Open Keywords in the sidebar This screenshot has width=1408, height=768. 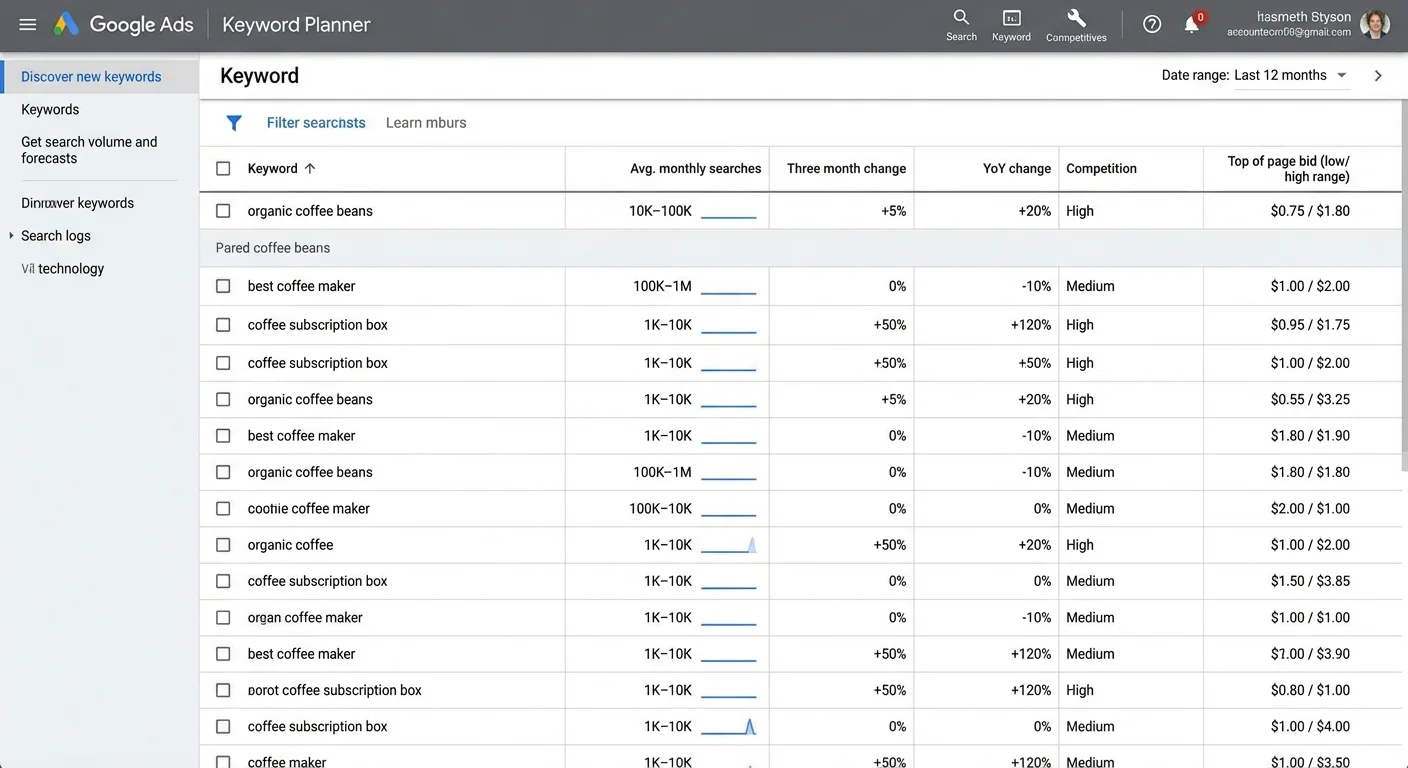50,110
